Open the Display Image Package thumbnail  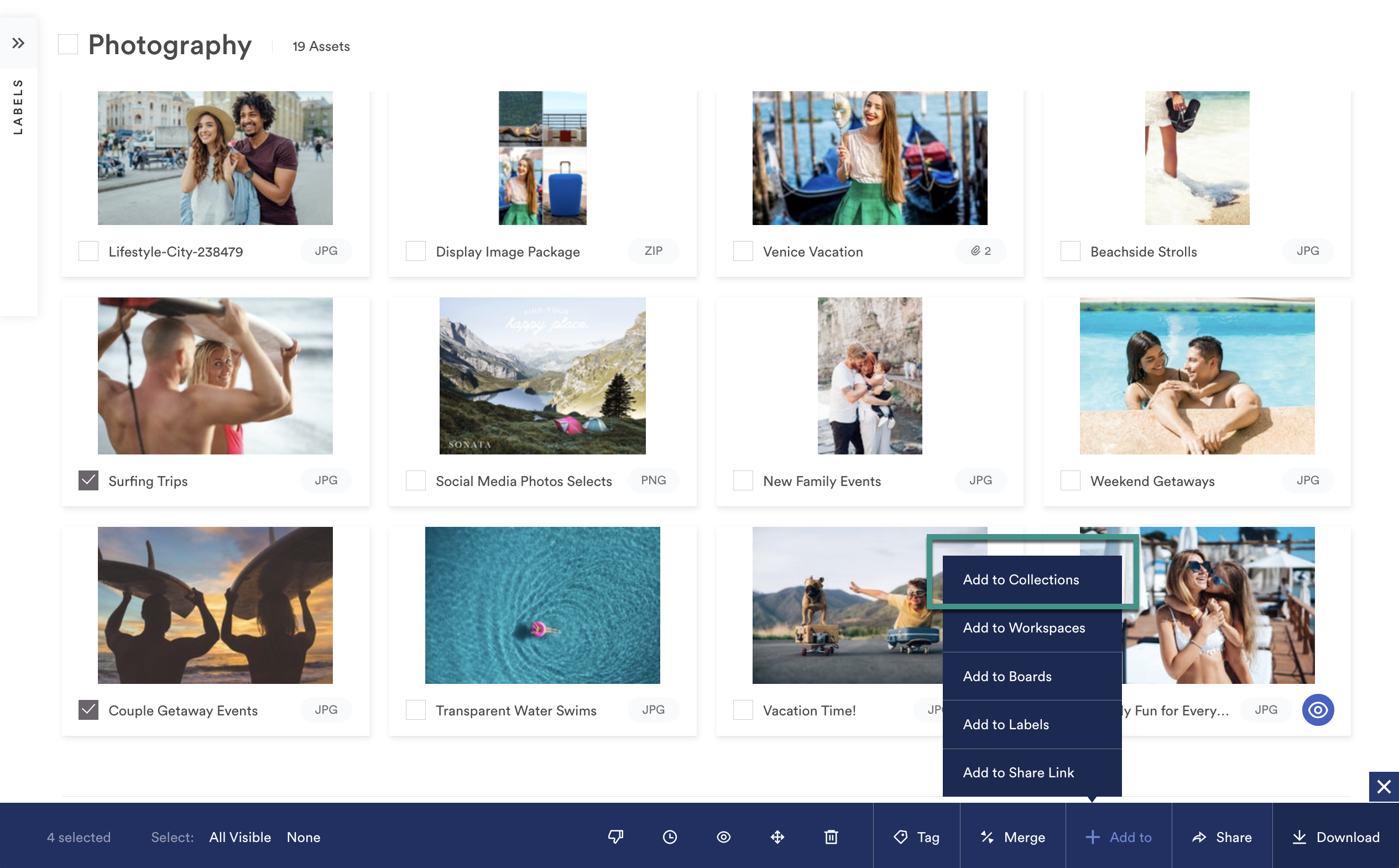[x=542, y=158]
